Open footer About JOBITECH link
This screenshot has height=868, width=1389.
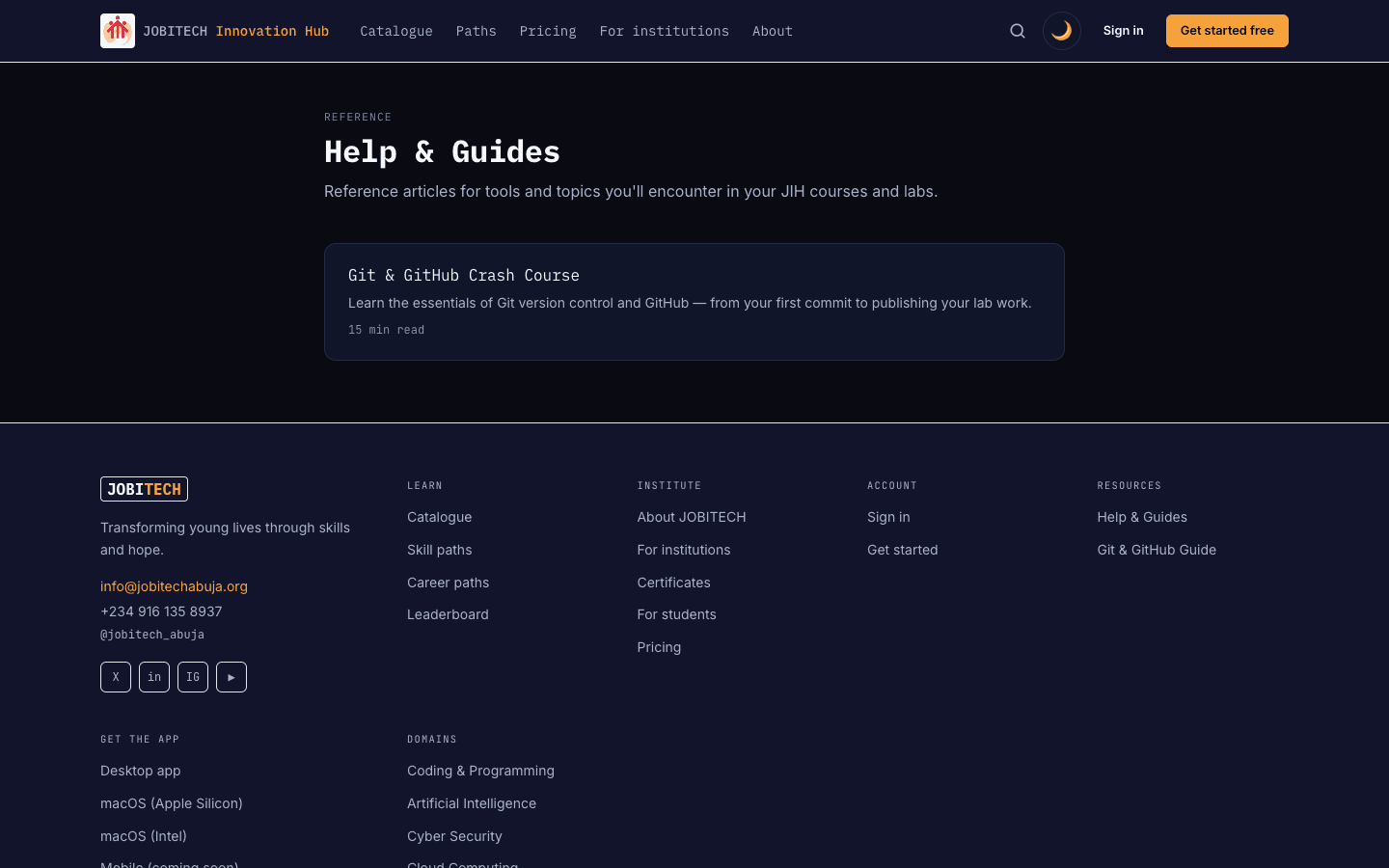point(692,517)
